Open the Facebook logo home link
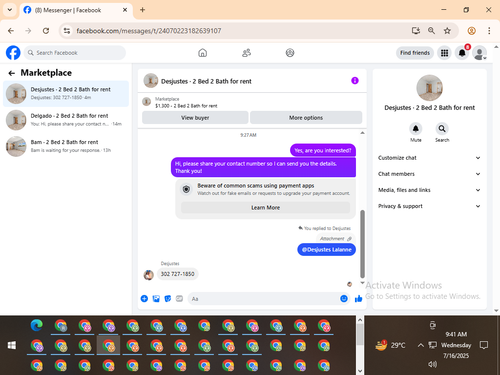 click(13, 53)
